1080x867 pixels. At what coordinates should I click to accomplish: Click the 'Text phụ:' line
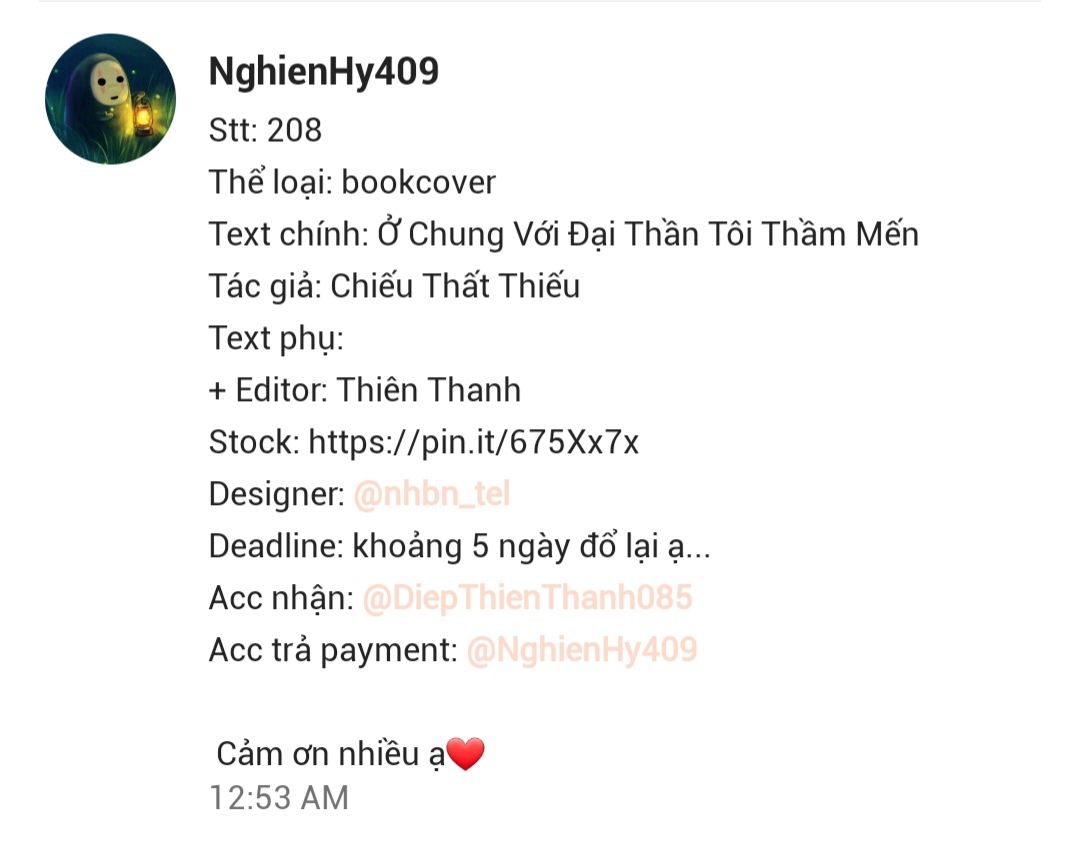click(276, 339)
